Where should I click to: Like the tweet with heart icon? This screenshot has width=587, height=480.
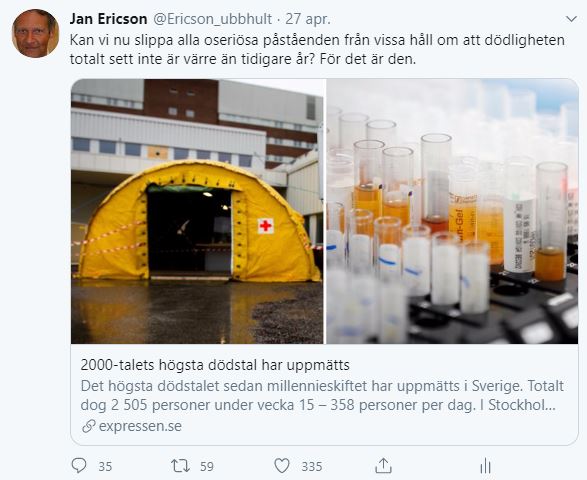tap(282, 466)
